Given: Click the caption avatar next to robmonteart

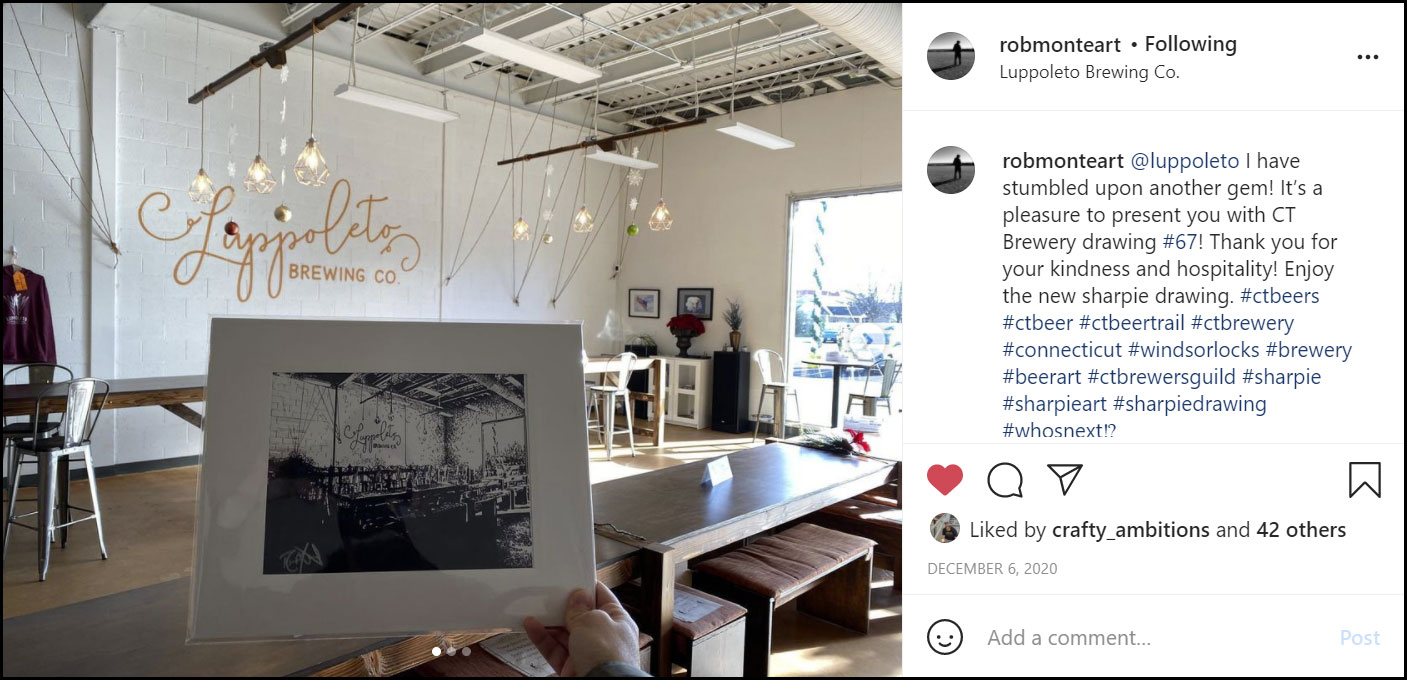Looking at the screenshot, I should tap(951, 170).
